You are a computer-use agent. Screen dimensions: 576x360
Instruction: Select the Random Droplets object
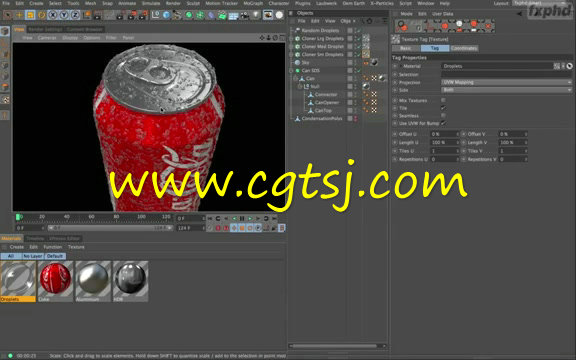click(320, 30)
